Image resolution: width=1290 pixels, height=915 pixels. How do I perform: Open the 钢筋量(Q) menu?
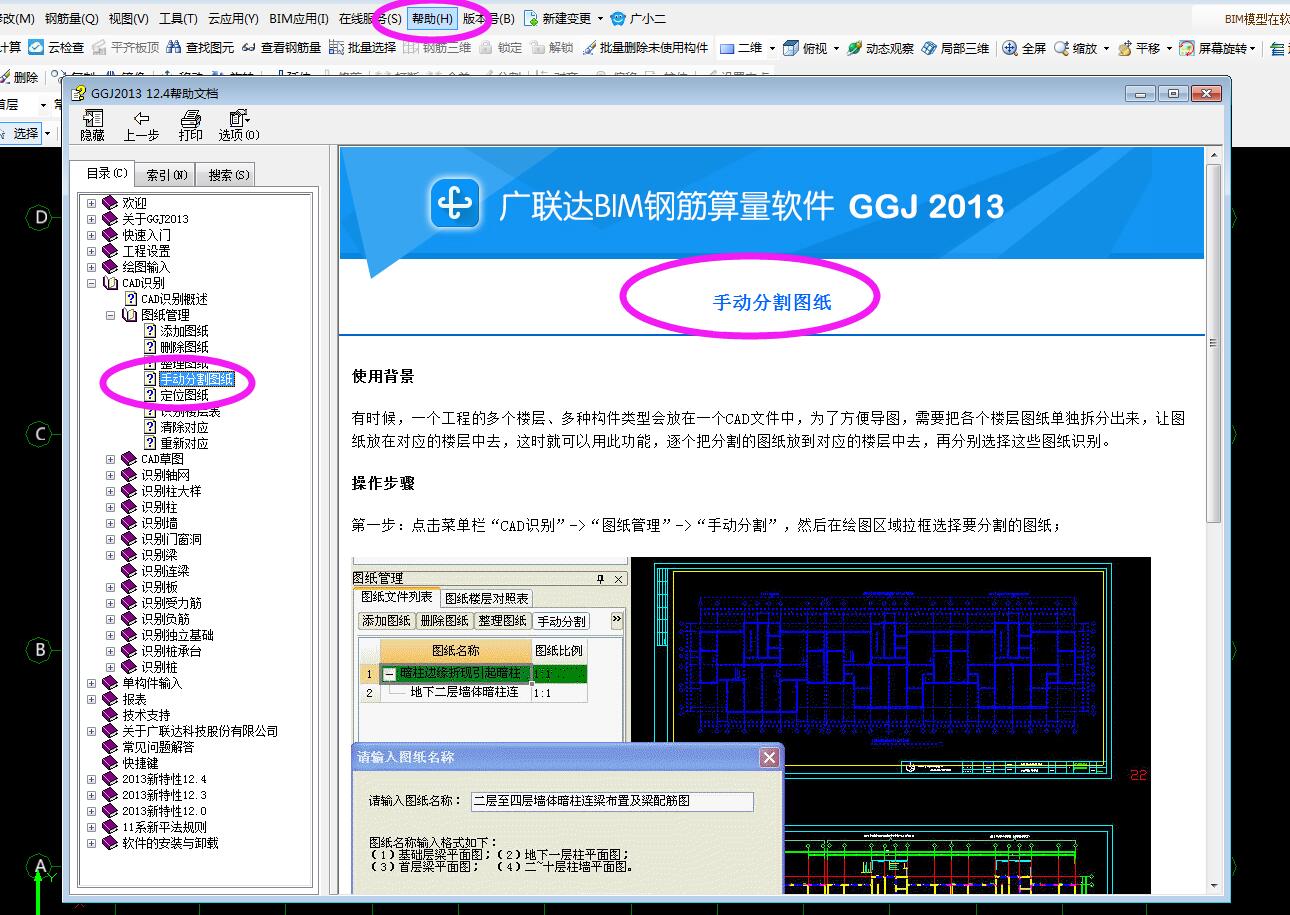[71, 18]
